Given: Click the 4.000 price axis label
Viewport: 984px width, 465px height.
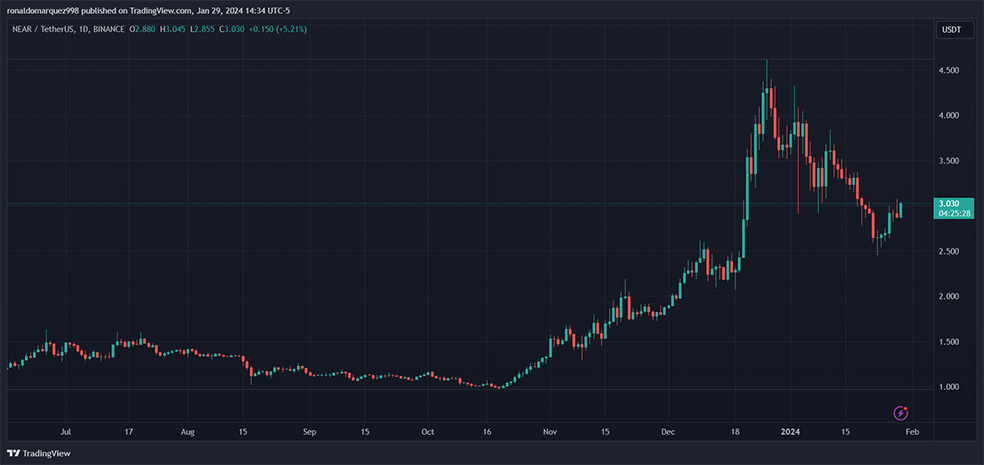Looking at the screenshot, I should 949,115.
